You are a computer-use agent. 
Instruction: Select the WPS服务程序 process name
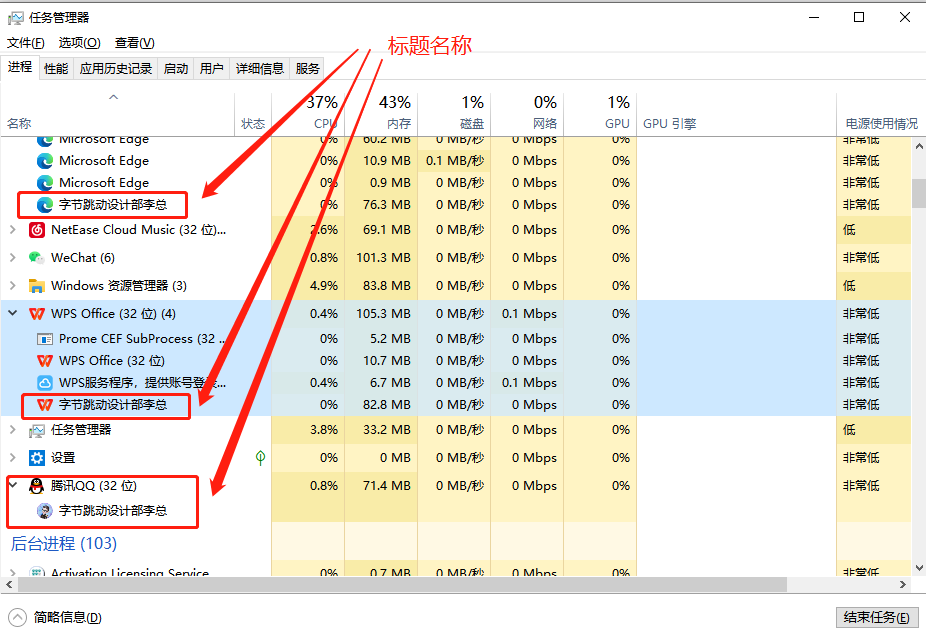[x=142, y=383]
